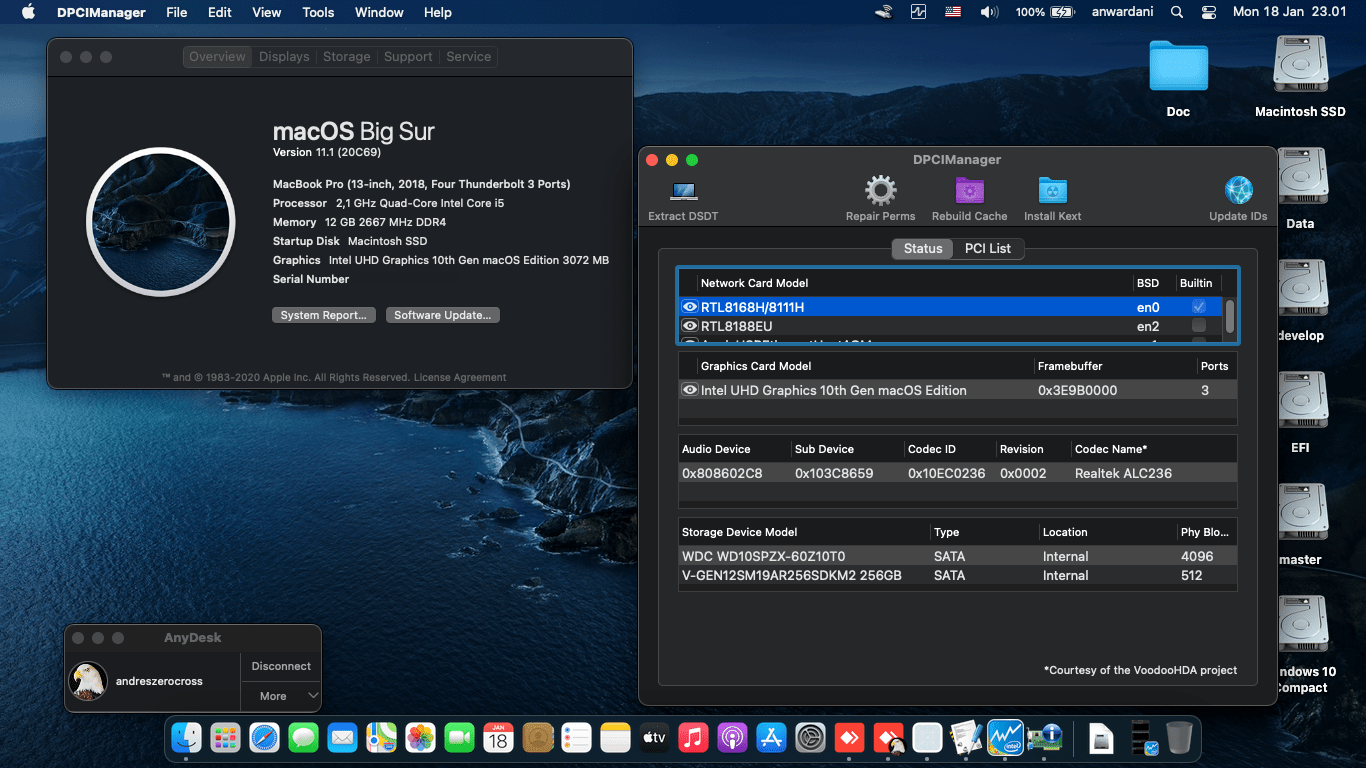Select WDC WD10SPZX-60Z10T0 storage row
1366x768 pixels.
click(957, 556)
